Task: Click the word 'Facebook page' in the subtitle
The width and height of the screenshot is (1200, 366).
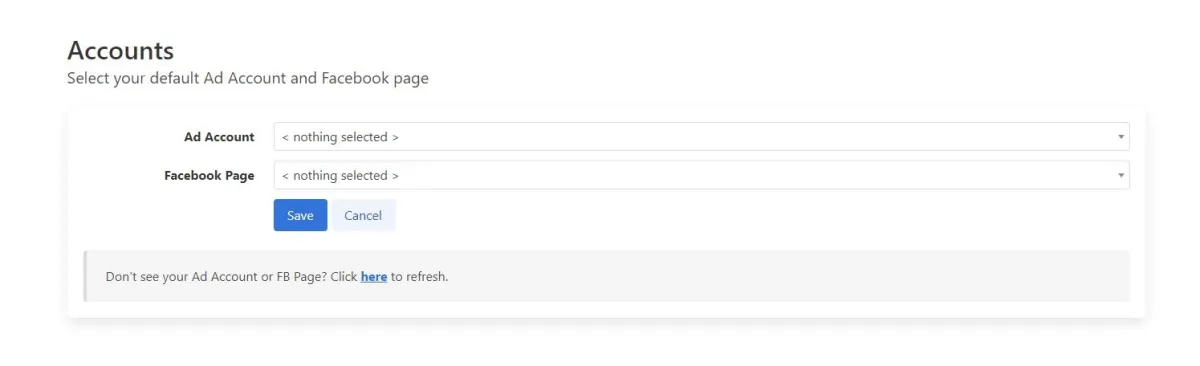Action: [x=375, y=78]
